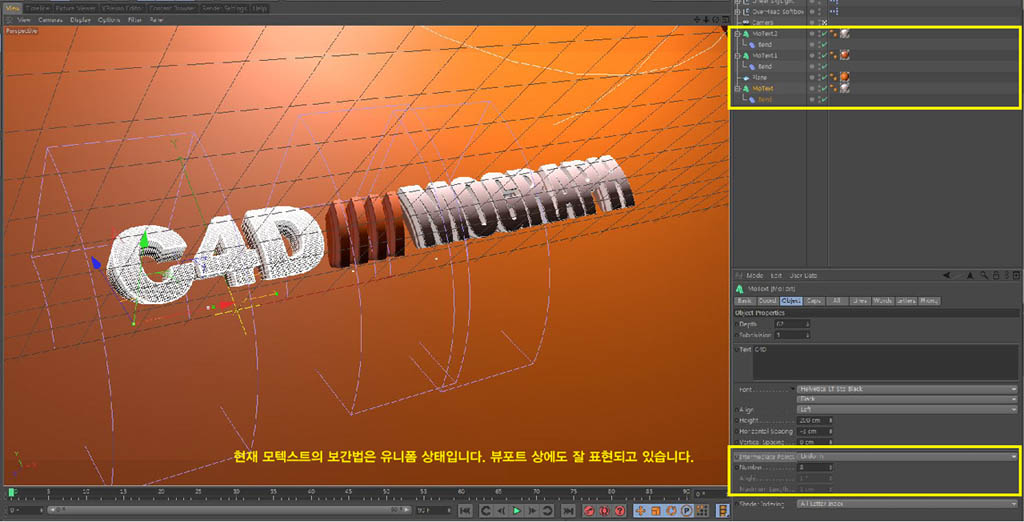Click the Text input area containing C4D
1024x522 pixels.
[886, 362]
